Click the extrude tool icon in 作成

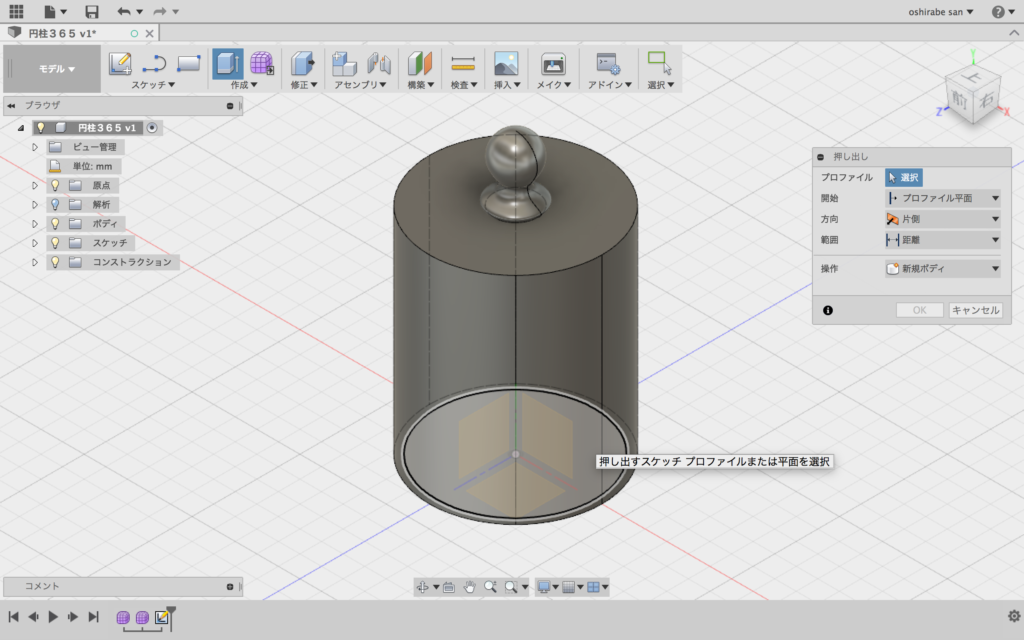point(227,63)
